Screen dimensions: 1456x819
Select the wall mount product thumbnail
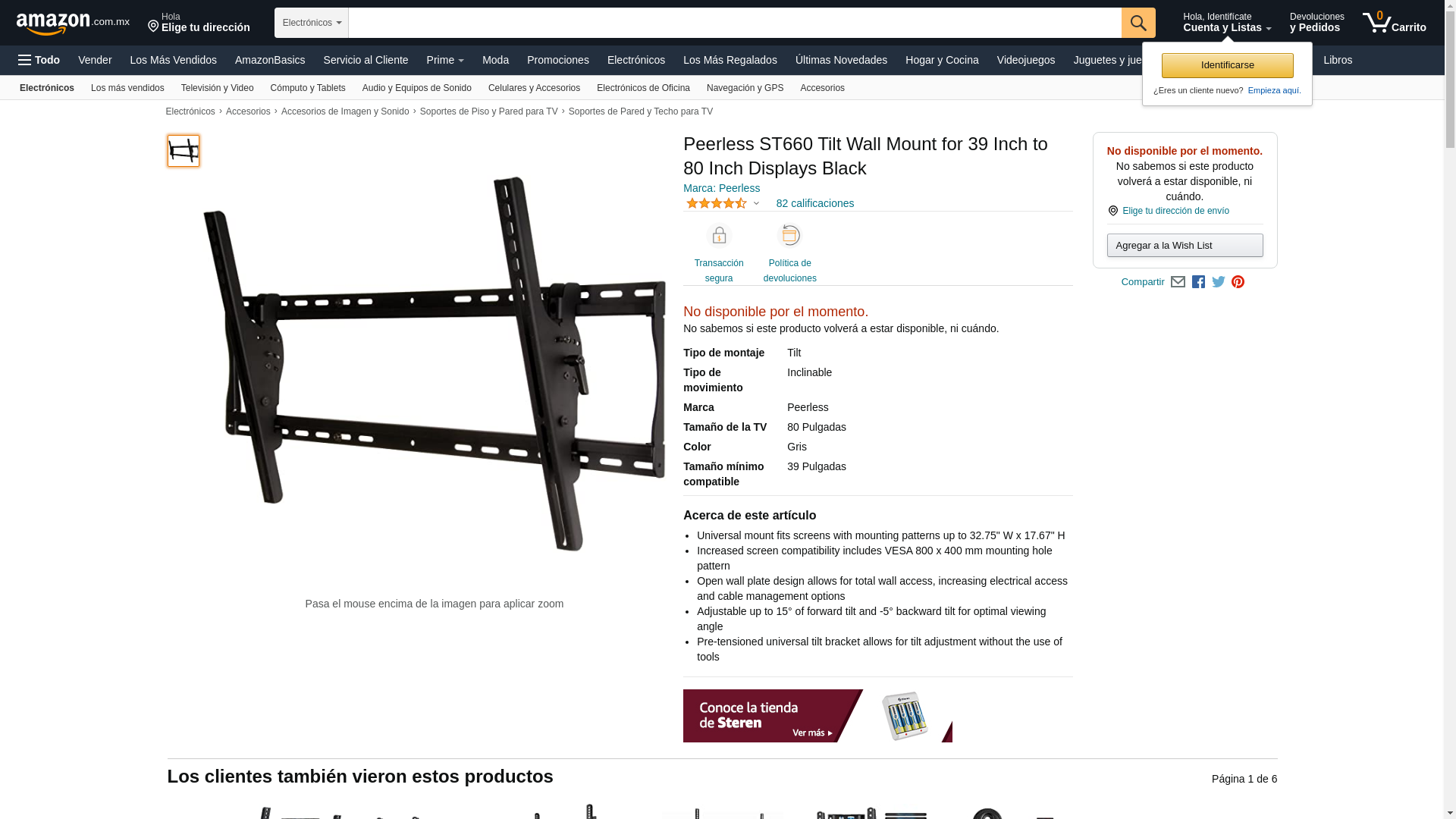(x=184, y=151)
